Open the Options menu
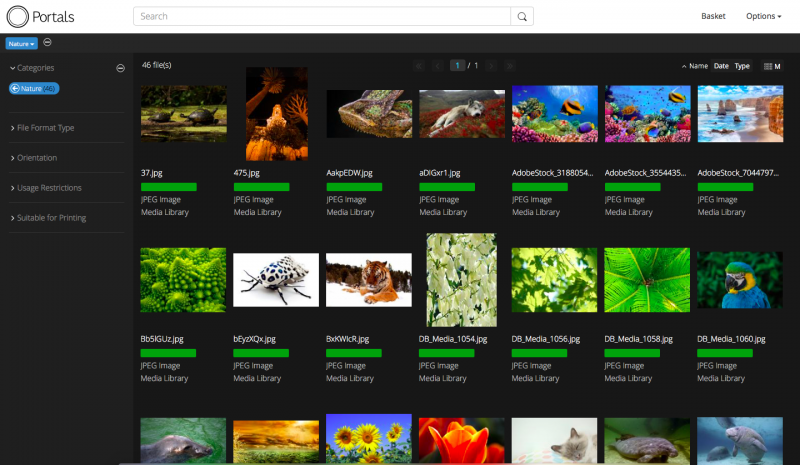Image resolution: width=800 pixels, height=465 pixels. click(763, 16)
